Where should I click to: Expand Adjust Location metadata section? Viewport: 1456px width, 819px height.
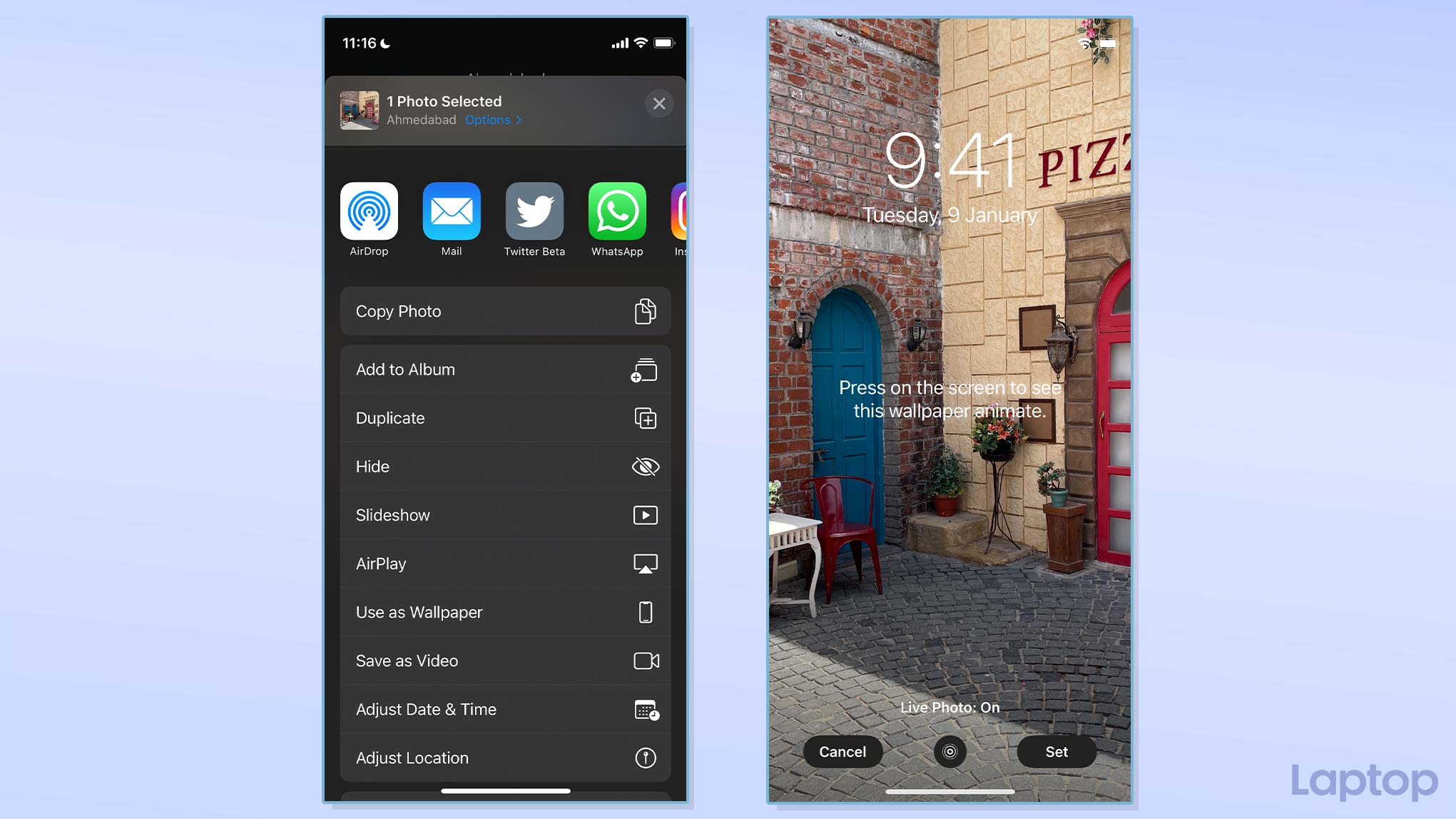tap(504, 757)
